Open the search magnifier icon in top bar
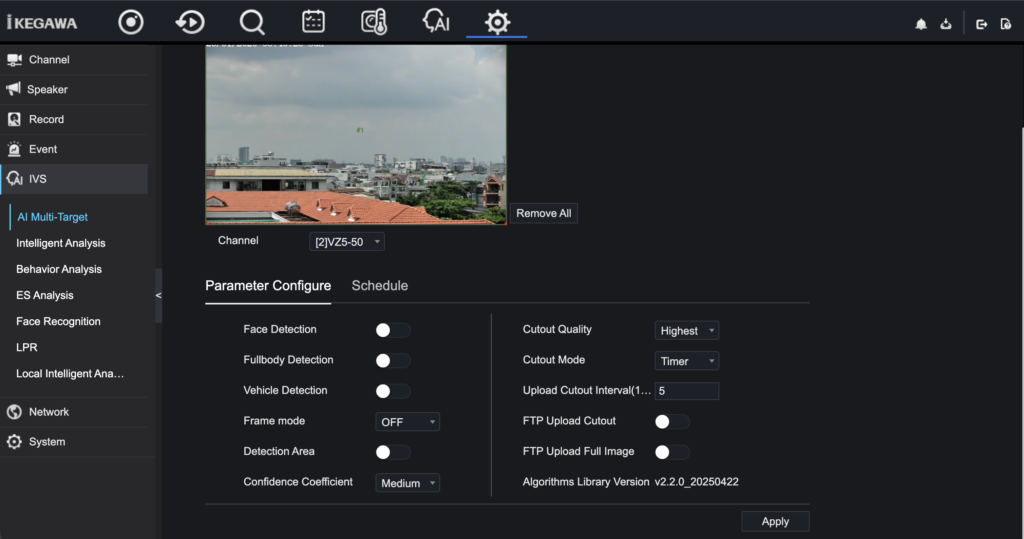 tap(252, 22)
